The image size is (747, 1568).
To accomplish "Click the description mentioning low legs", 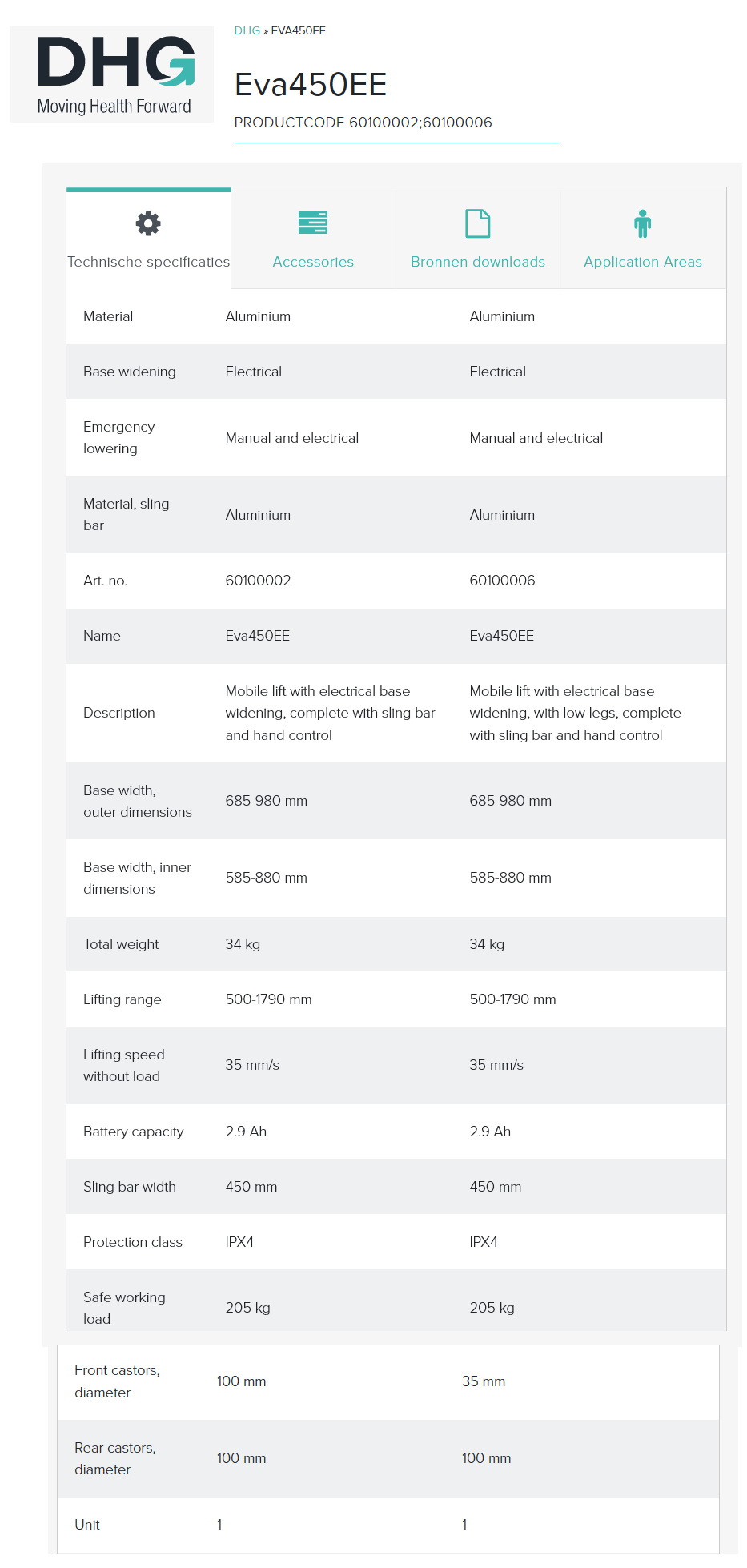I will click(575, 713).
